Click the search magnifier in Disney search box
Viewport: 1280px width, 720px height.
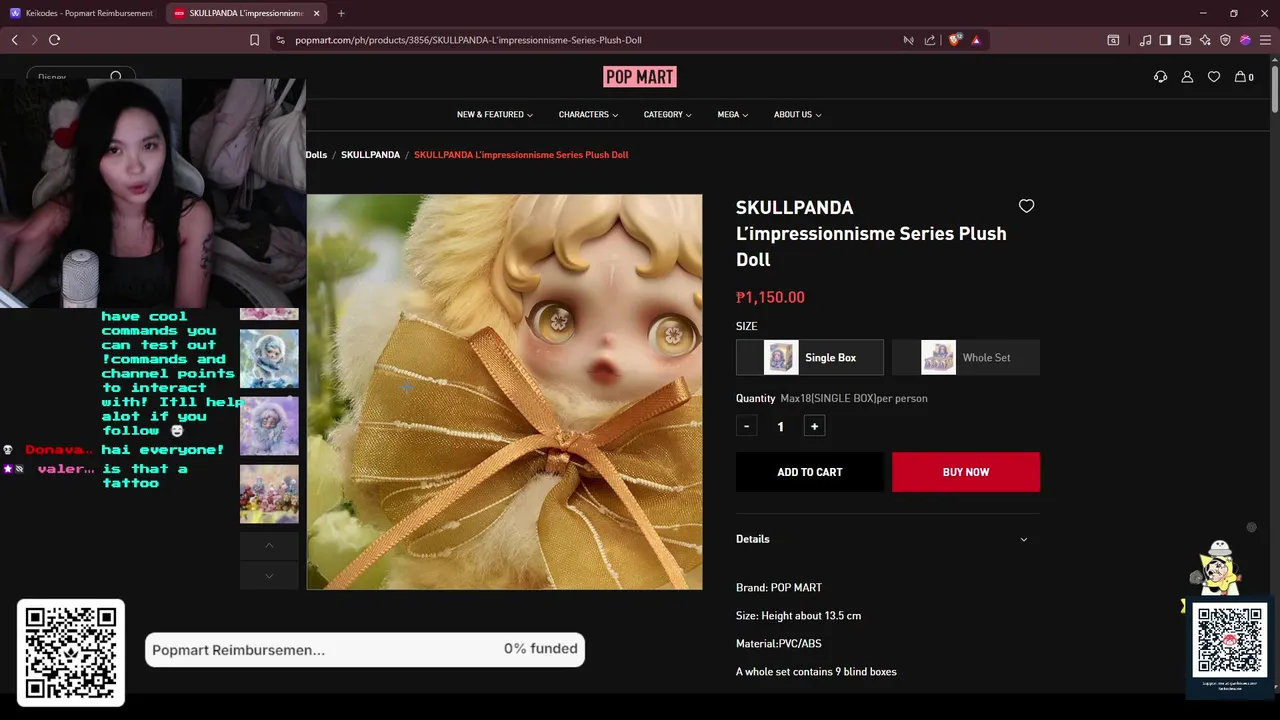pos(116,77)
